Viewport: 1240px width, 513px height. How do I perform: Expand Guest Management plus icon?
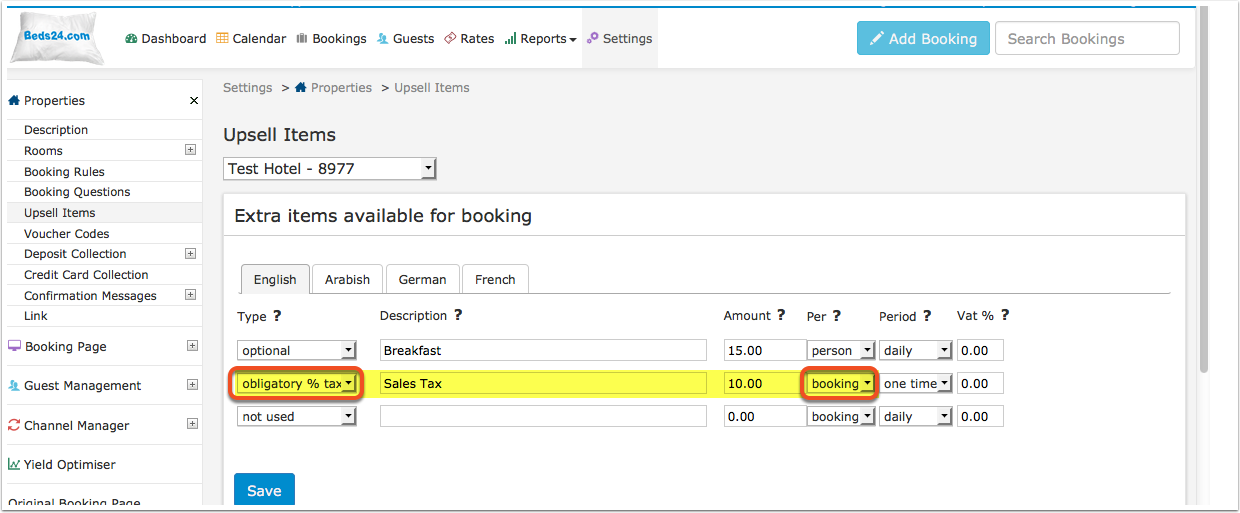point(192,385)
